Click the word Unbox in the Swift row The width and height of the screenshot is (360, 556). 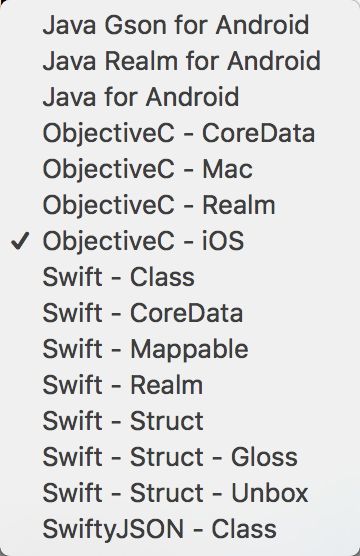pyautogui.click(x=270, y=493)
